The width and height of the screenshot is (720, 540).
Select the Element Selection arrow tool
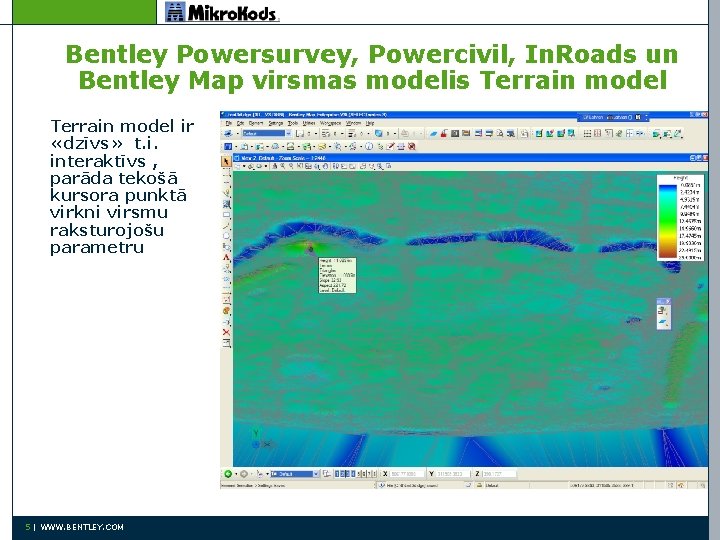[x=226, y=161]
